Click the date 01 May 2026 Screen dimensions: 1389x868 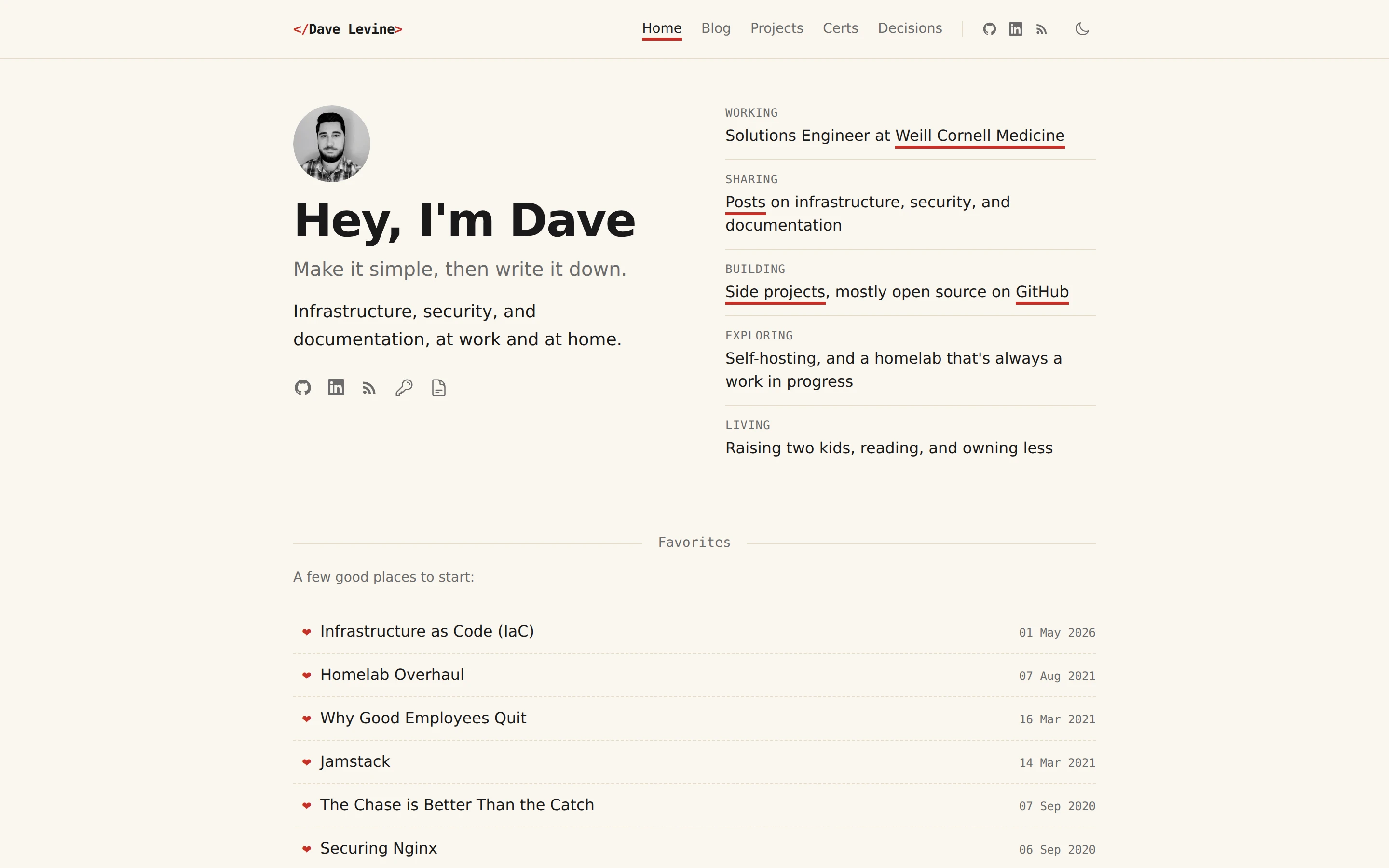click(1057, 633)
